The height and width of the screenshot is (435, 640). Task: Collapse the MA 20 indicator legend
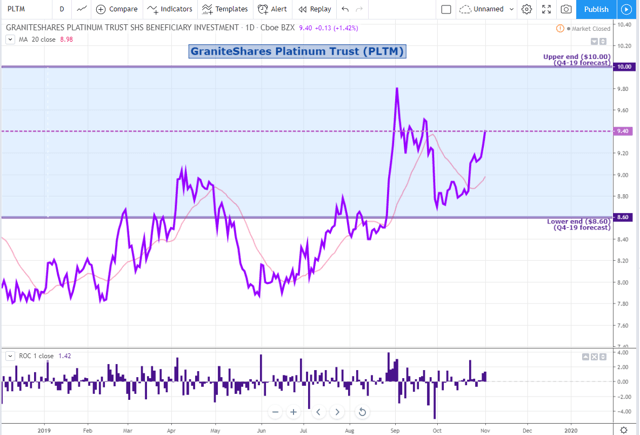pos(10,40)
